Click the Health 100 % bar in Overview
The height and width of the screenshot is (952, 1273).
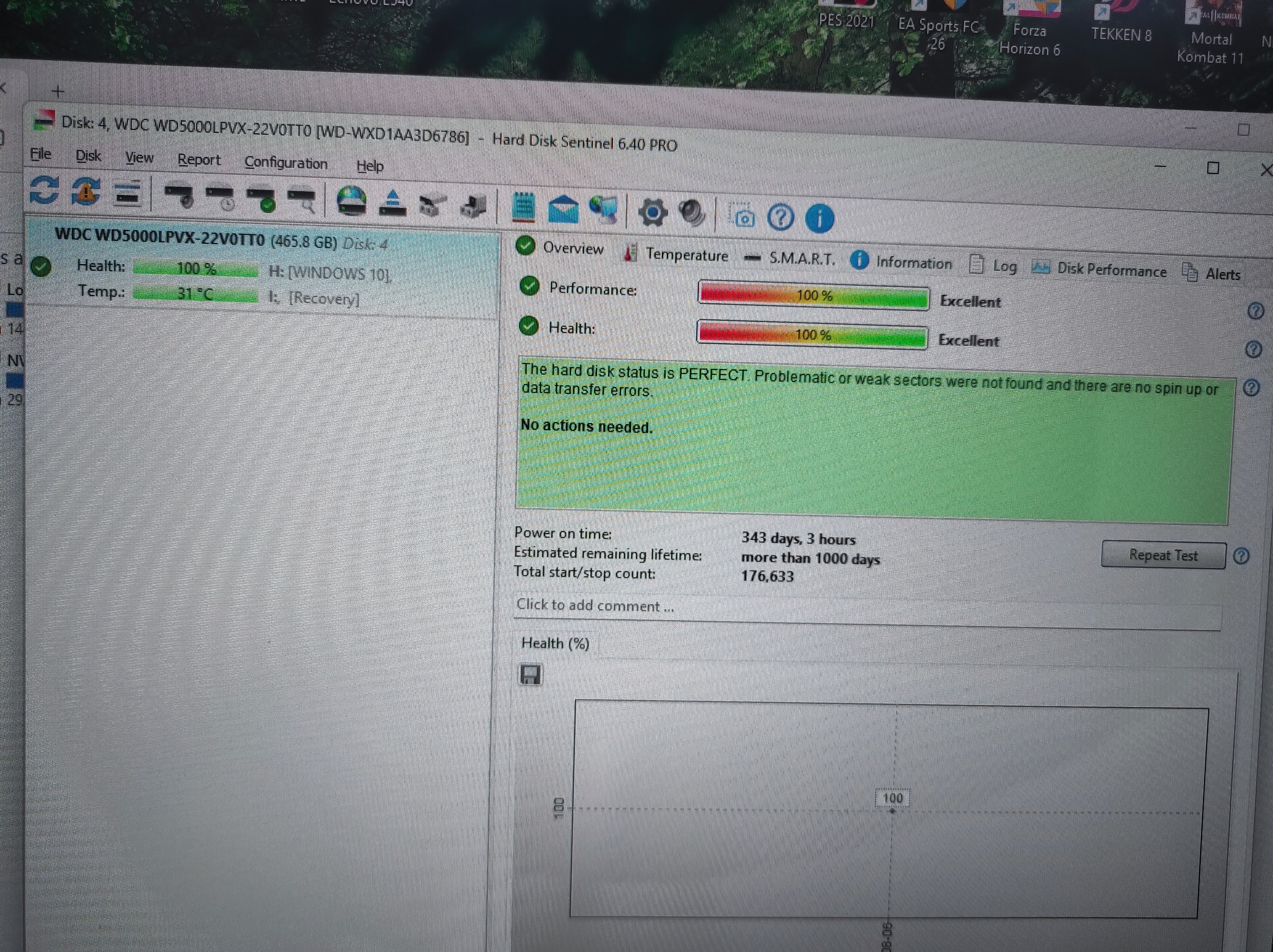(x=812, y=334)
